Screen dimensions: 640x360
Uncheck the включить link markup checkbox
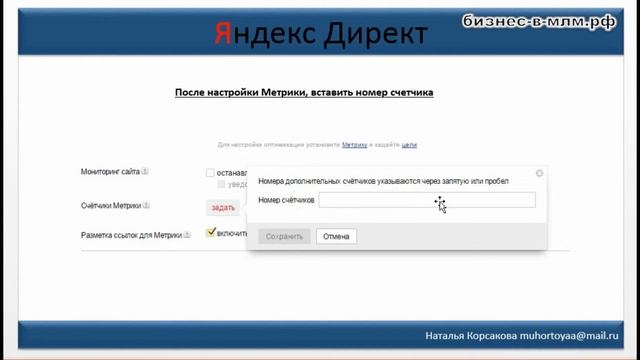[211, 233]
